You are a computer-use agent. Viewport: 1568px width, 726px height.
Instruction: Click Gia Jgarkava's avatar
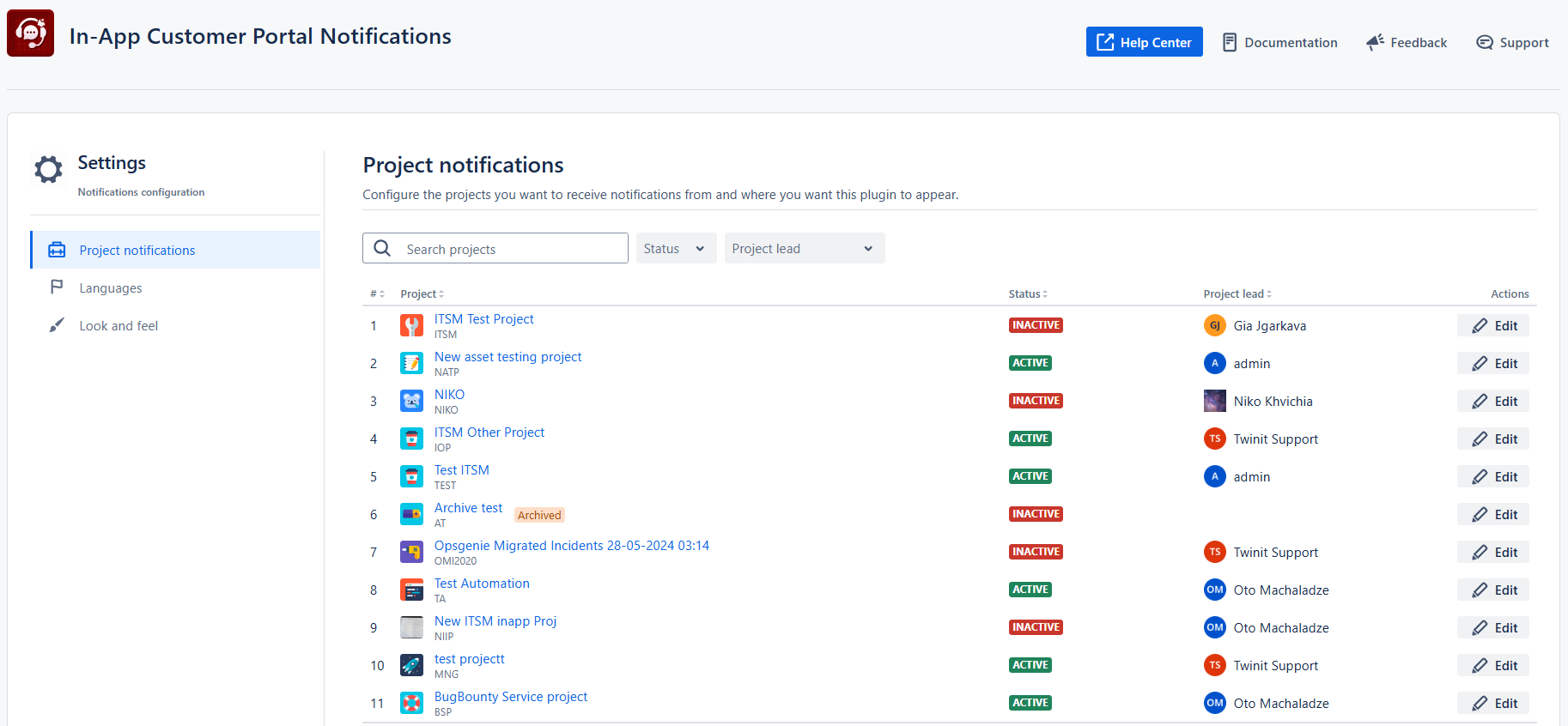click(x=1214, y=325)
